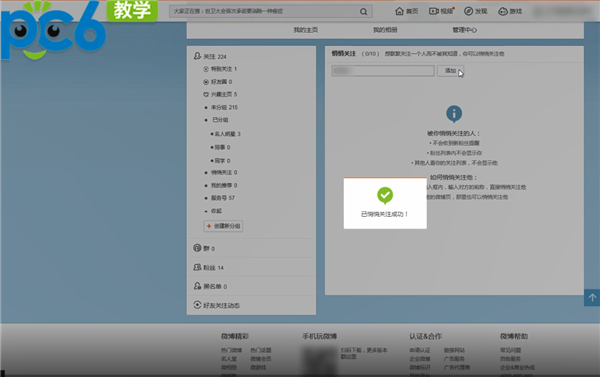Click the 好友关注动态 icon

[197, 305]
